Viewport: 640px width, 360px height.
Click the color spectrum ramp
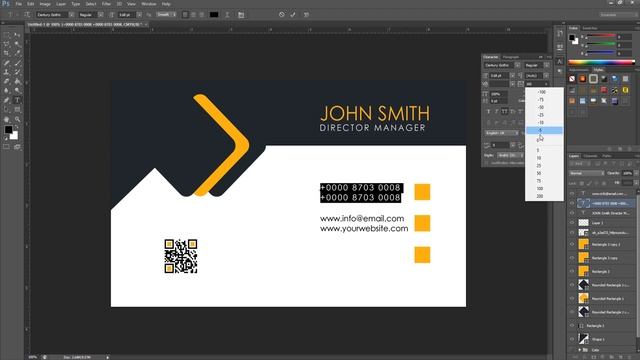(602, 62)
